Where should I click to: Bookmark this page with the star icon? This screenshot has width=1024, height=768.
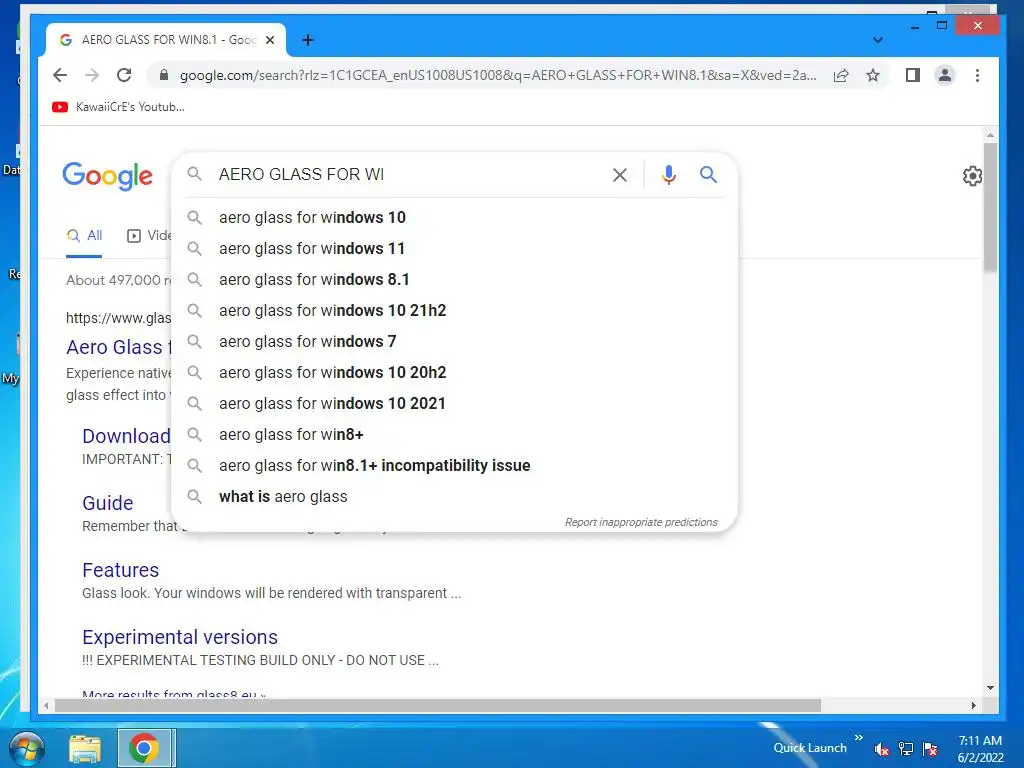click(x=873, y=75)
